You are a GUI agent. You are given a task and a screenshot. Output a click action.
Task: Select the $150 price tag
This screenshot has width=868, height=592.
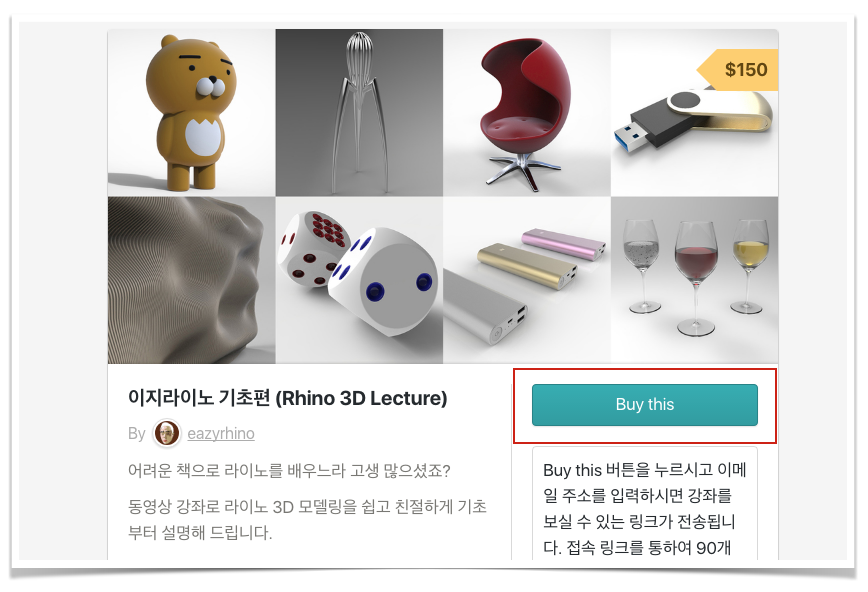click(x=737, y=70)
